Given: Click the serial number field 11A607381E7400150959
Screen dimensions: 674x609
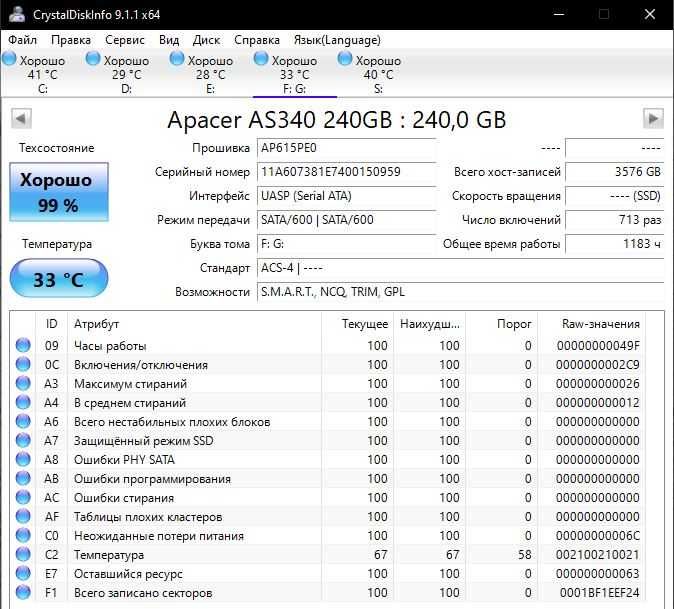Looking at the screenshot, I should 346,172.
